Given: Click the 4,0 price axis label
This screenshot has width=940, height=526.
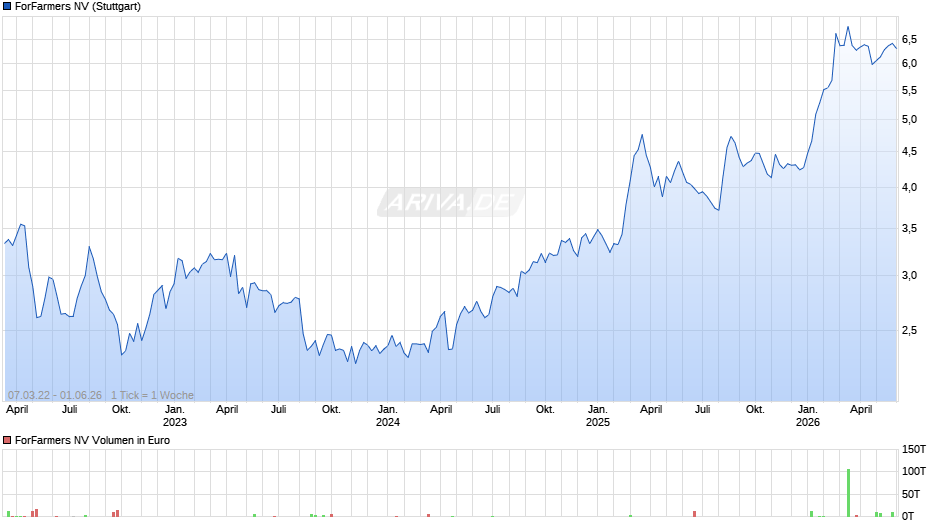Looking at the screenshot, I should click(909, 188).
